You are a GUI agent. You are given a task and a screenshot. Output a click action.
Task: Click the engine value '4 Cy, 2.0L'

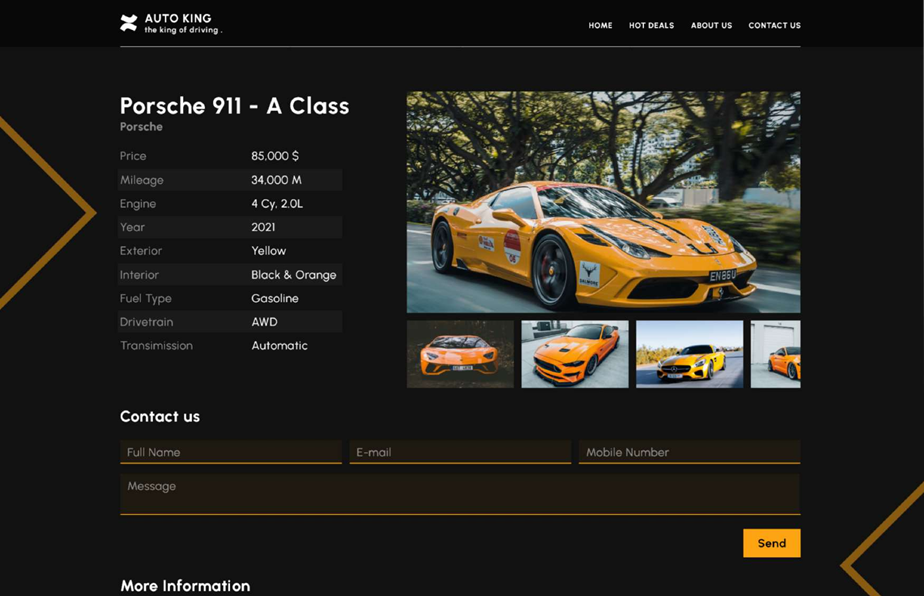277,203
